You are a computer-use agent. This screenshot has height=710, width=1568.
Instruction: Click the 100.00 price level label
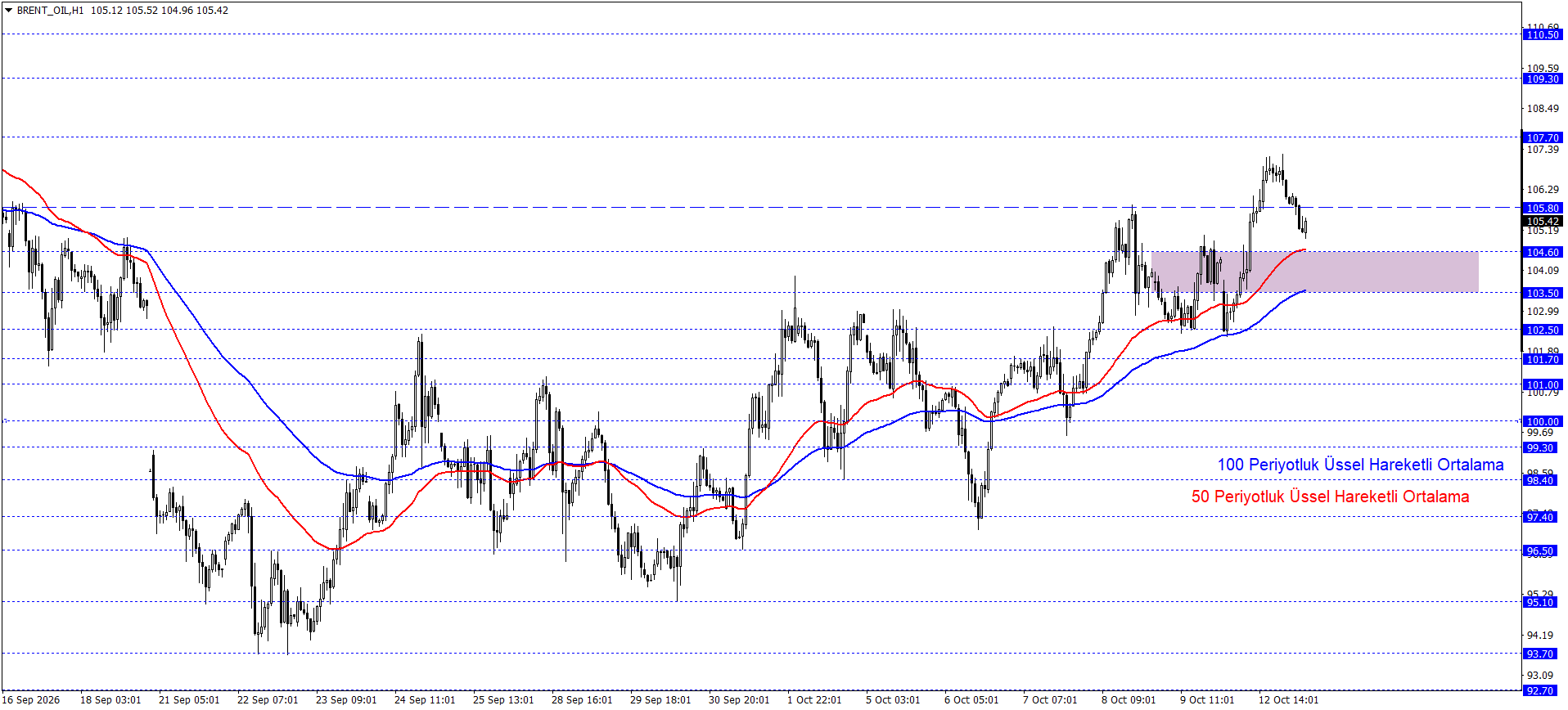point(1543,421)
